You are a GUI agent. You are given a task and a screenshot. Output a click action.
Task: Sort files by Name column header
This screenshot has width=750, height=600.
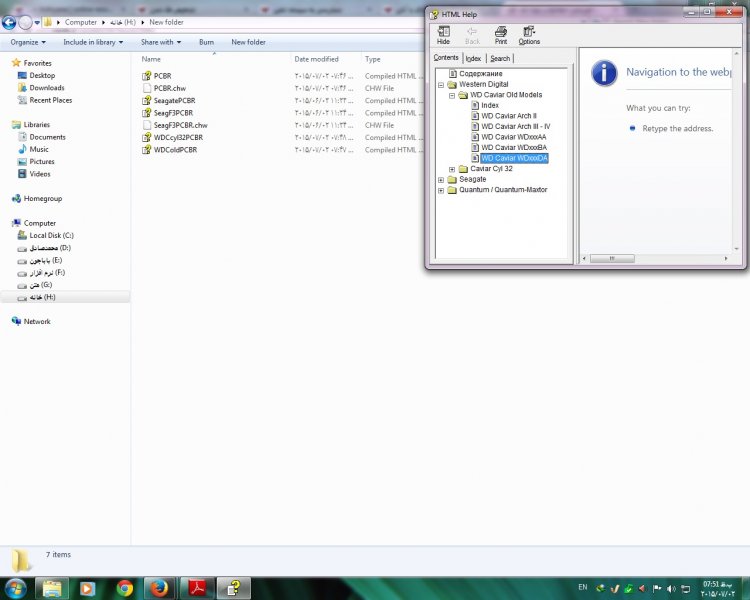pyautogui.click(x=151, y=59)
